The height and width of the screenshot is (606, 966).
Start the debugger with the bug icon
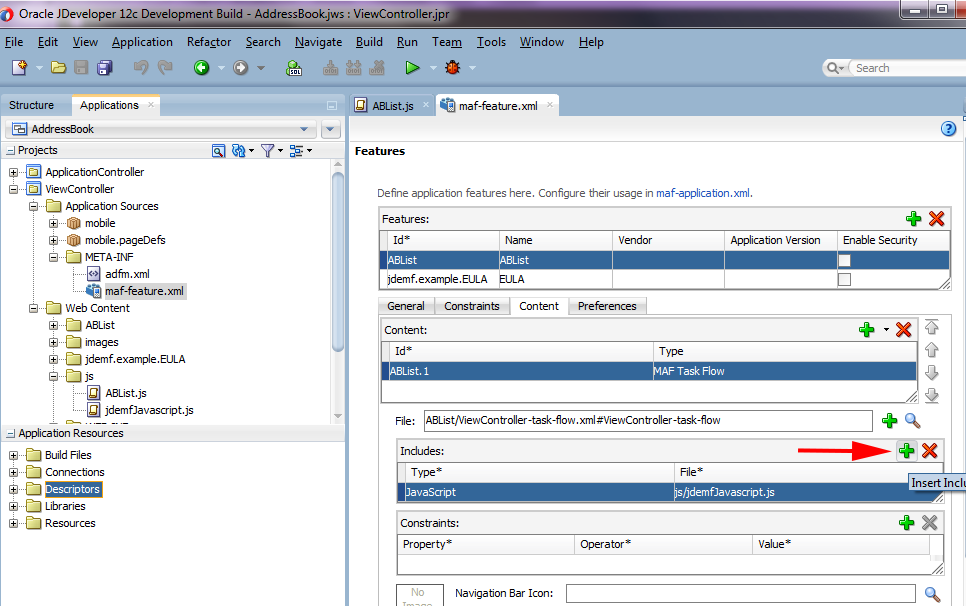(x=453, y=68)
